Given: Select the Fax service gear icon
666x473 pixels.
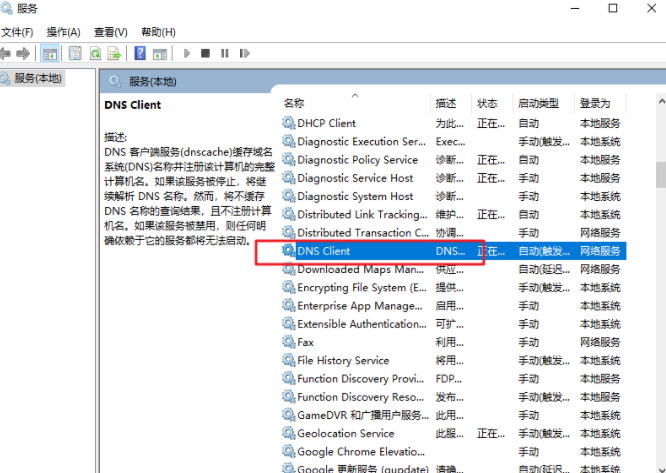Looking at the screenshot, I should pyautogui.click(x=289, y=342).
